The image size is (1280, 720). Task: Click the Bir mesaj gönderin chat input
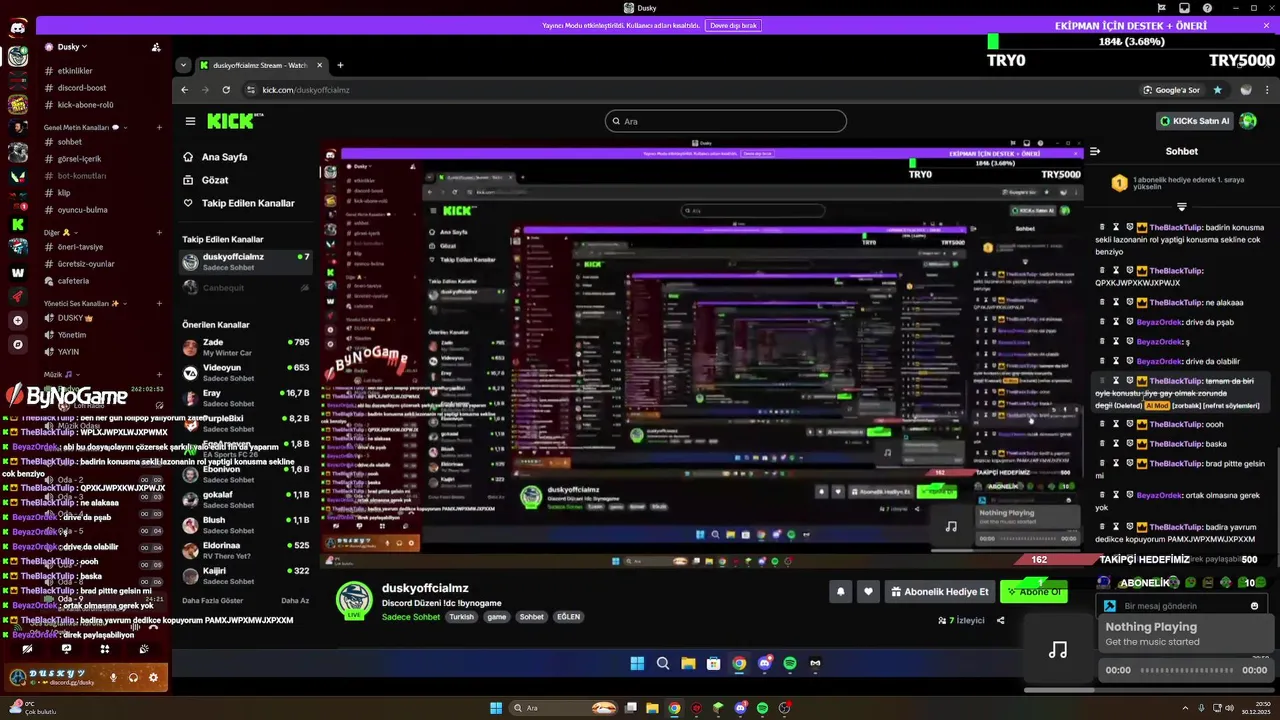(1180, 606)
